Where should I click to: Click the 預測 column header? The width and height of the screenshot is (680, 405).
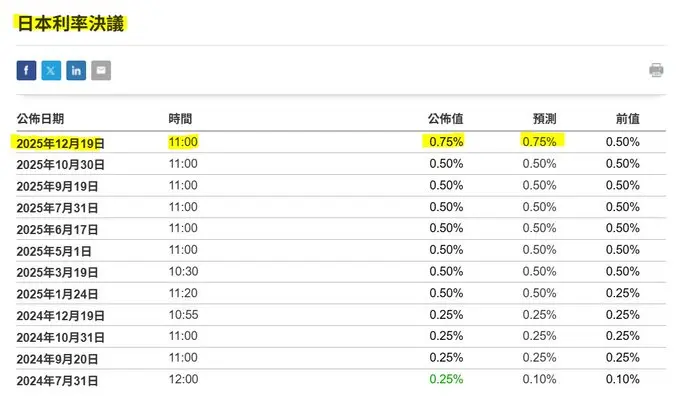click(544, 118)
